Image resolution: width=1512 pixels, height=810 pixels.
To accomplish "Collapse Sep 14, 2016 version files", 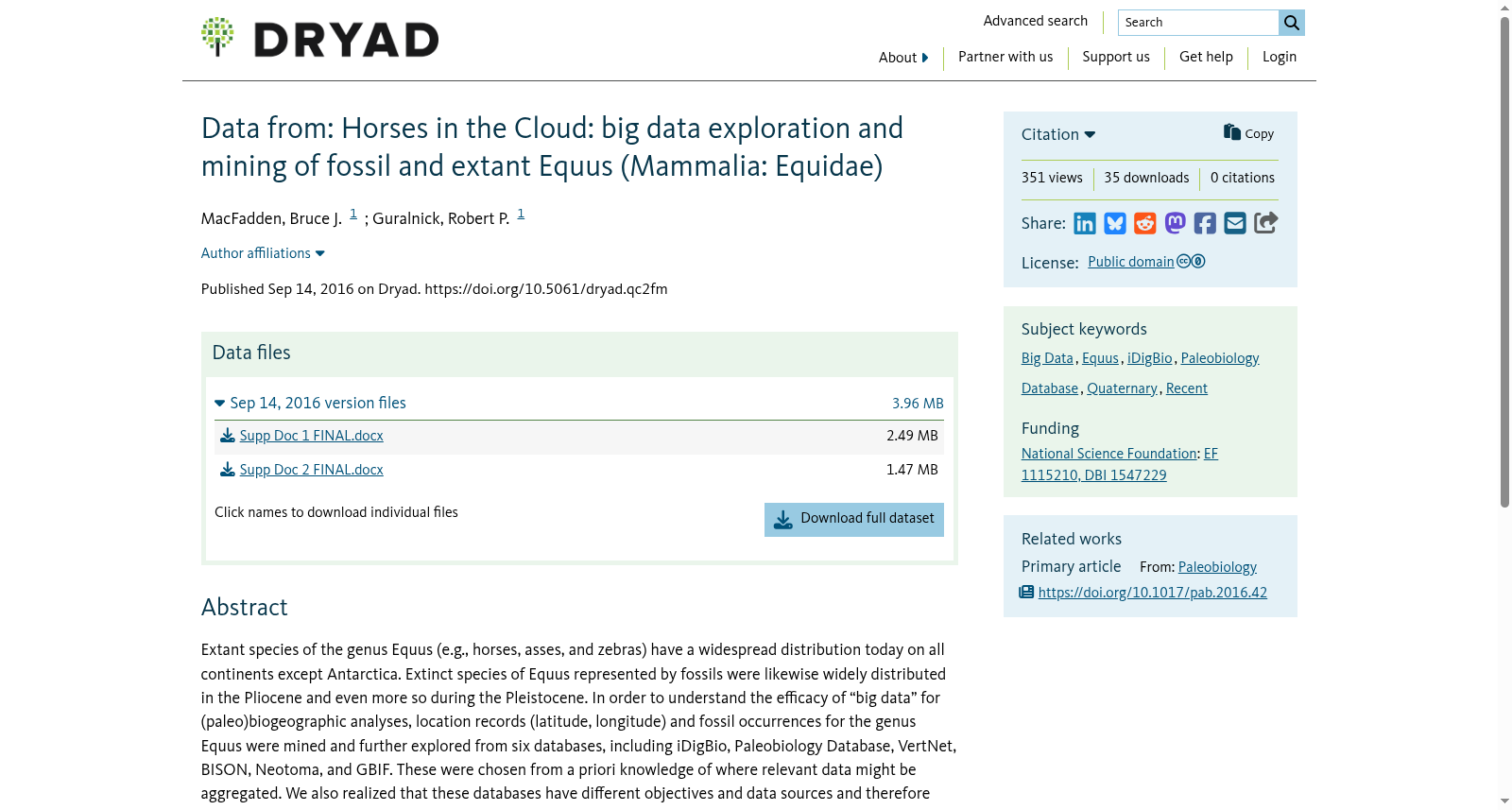I will pyautogui.click(x=311, y=403).
